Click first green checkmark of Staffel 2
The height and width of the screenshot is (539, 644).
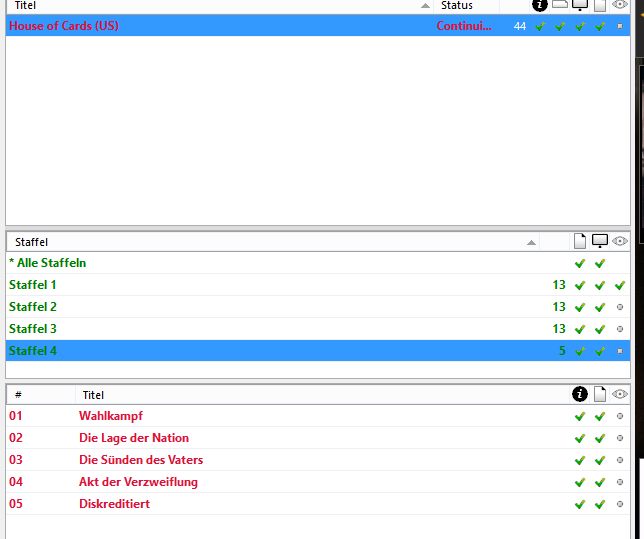point(580,307)
